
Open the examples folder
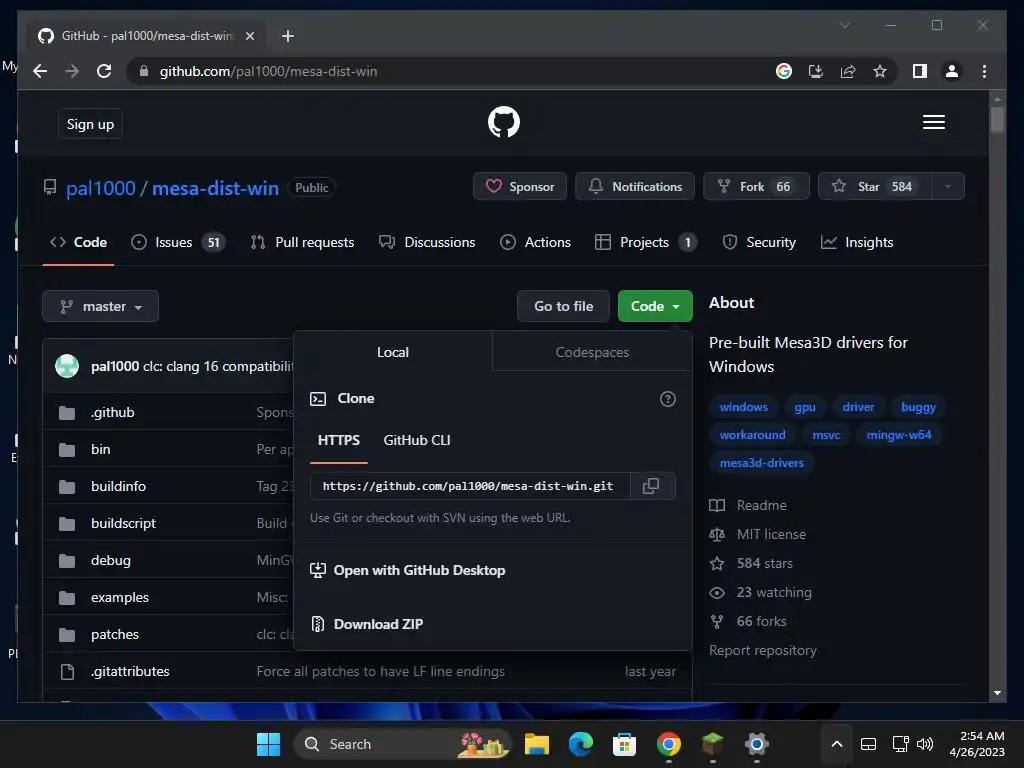[120, 597]
